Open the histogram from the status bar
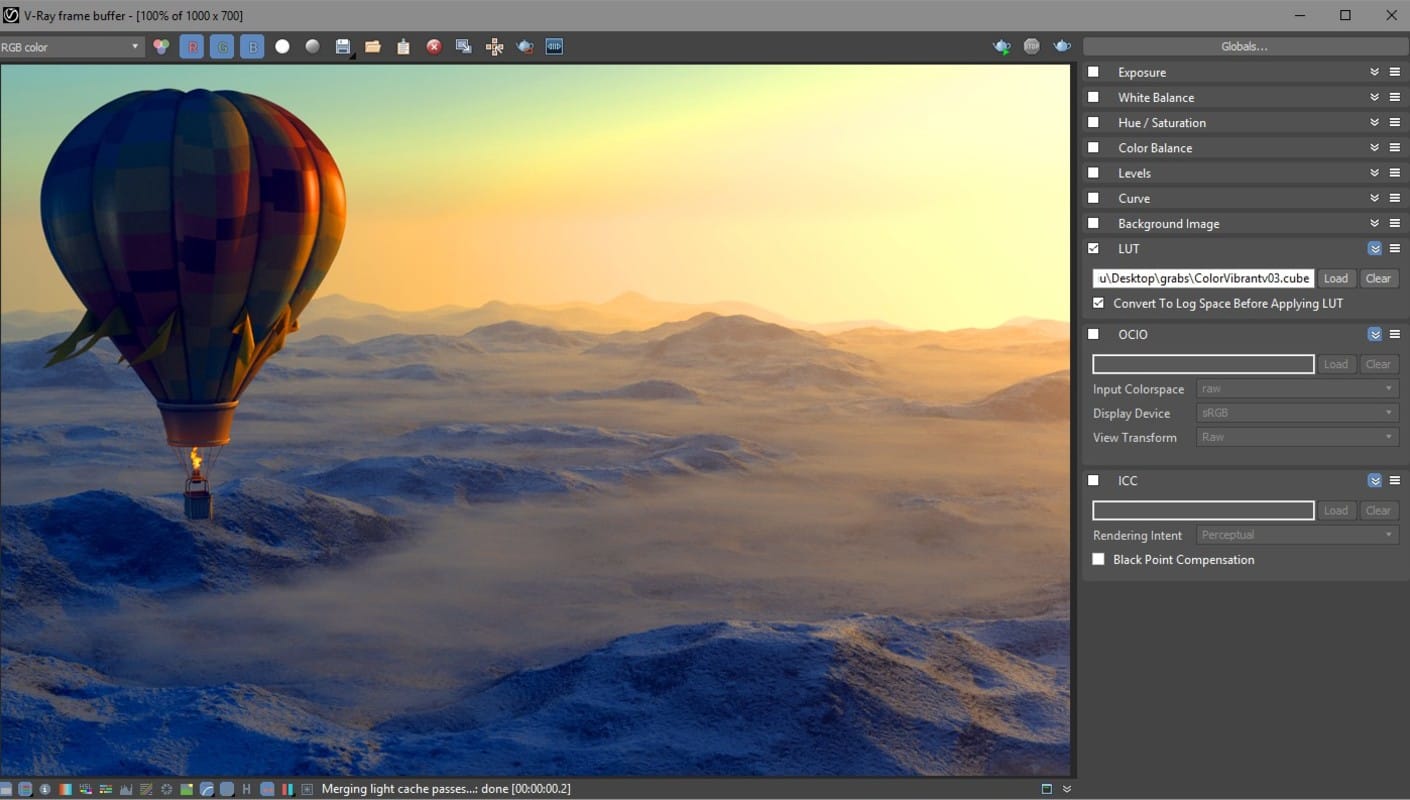Screen dimensions: 1410x800 click(125, 789)
